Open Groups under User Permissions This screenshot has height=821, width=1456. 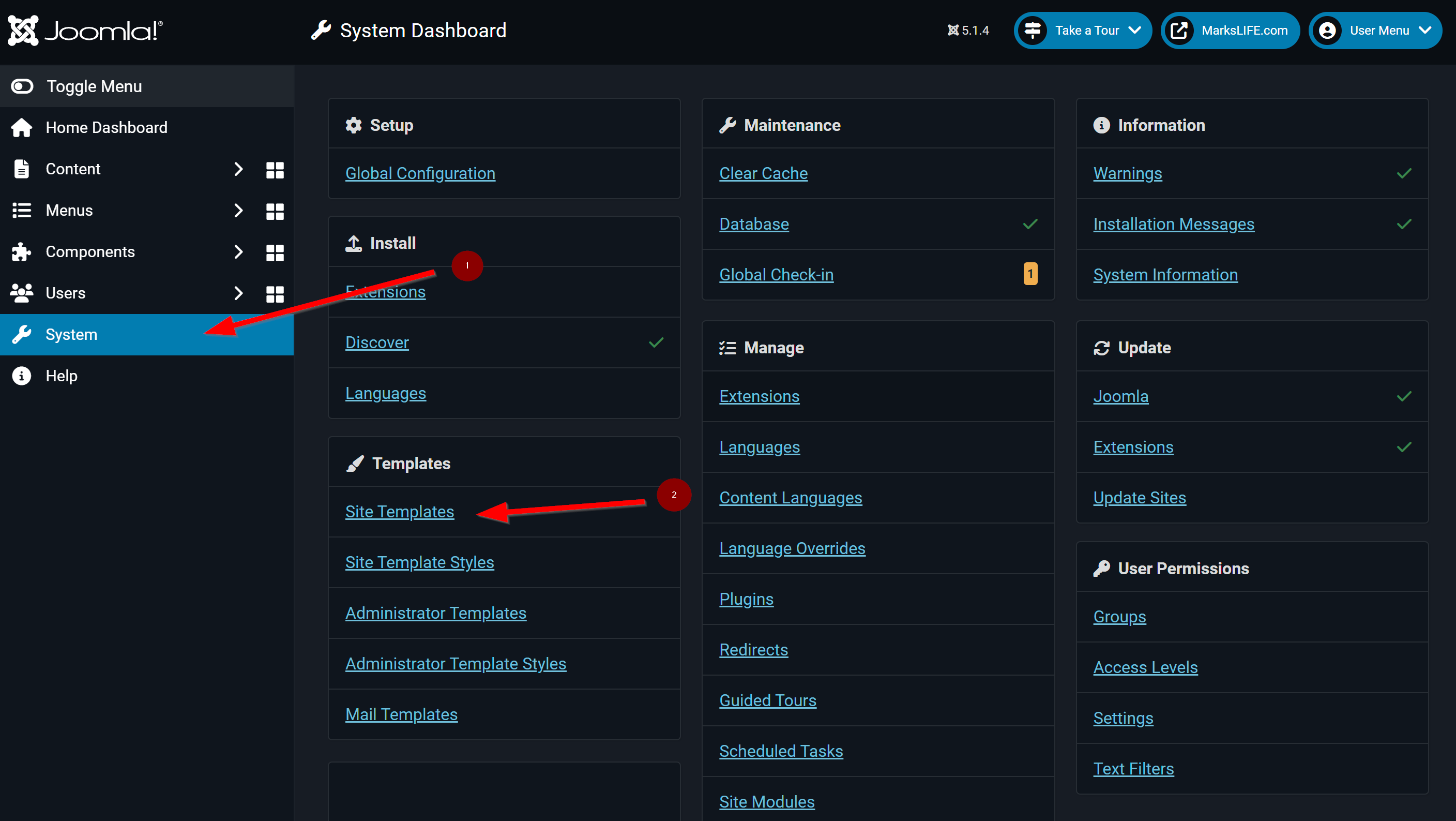(x=1119, y=616)
